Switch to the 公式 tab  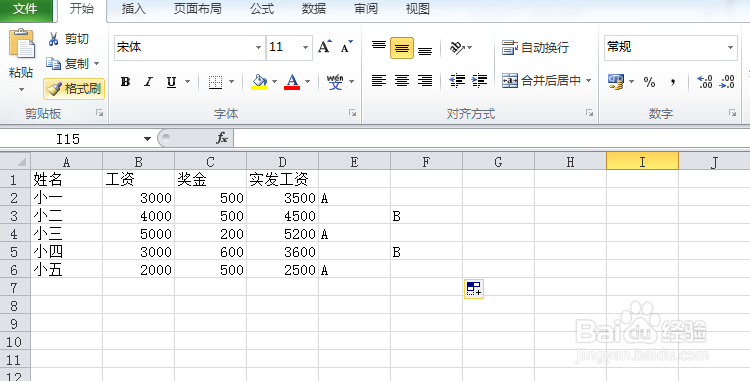point(262,9)
